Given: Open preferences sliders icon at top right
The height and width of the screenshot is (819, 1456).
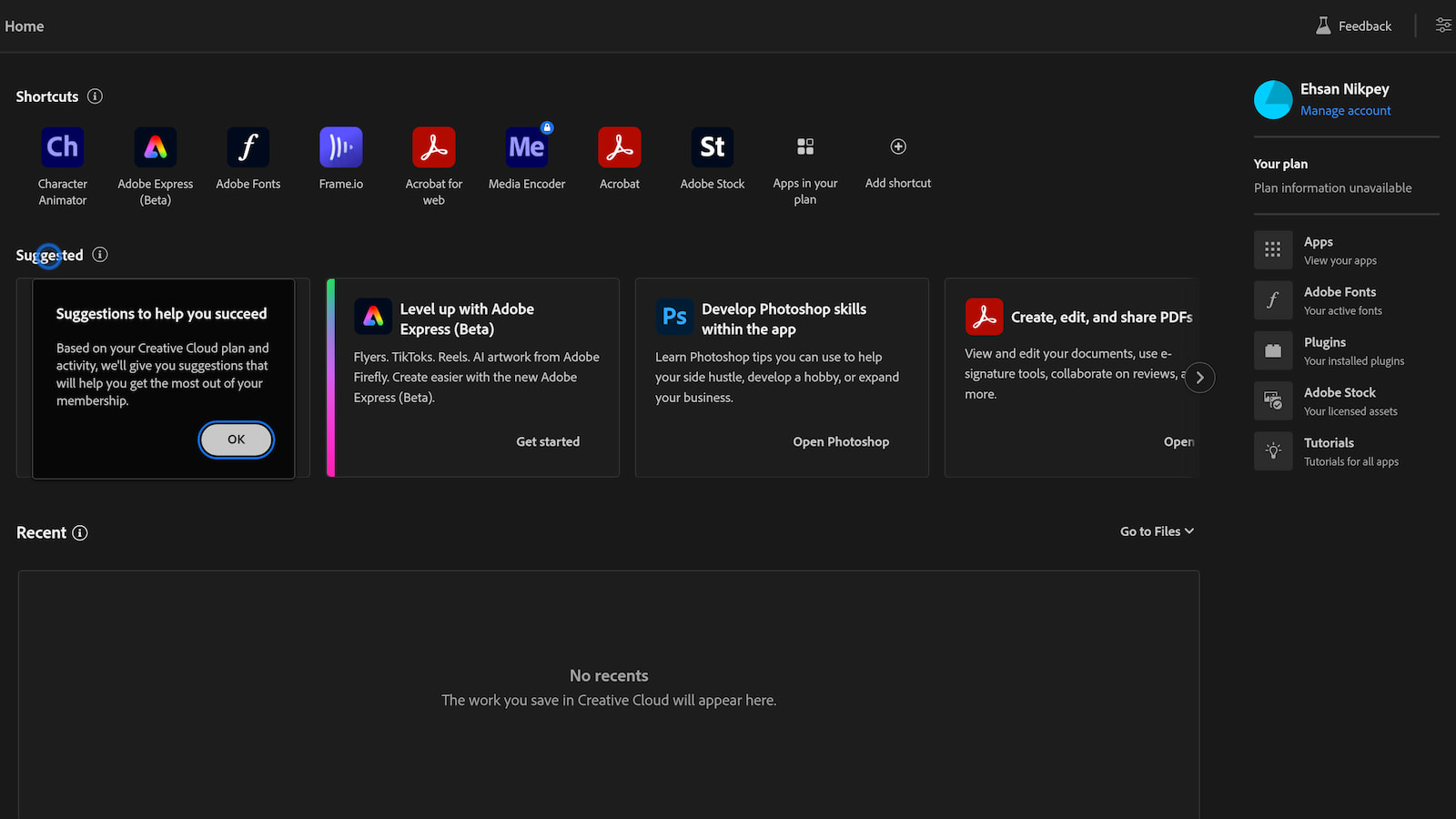Looking at the screenshot, I should pos(1443,25).
